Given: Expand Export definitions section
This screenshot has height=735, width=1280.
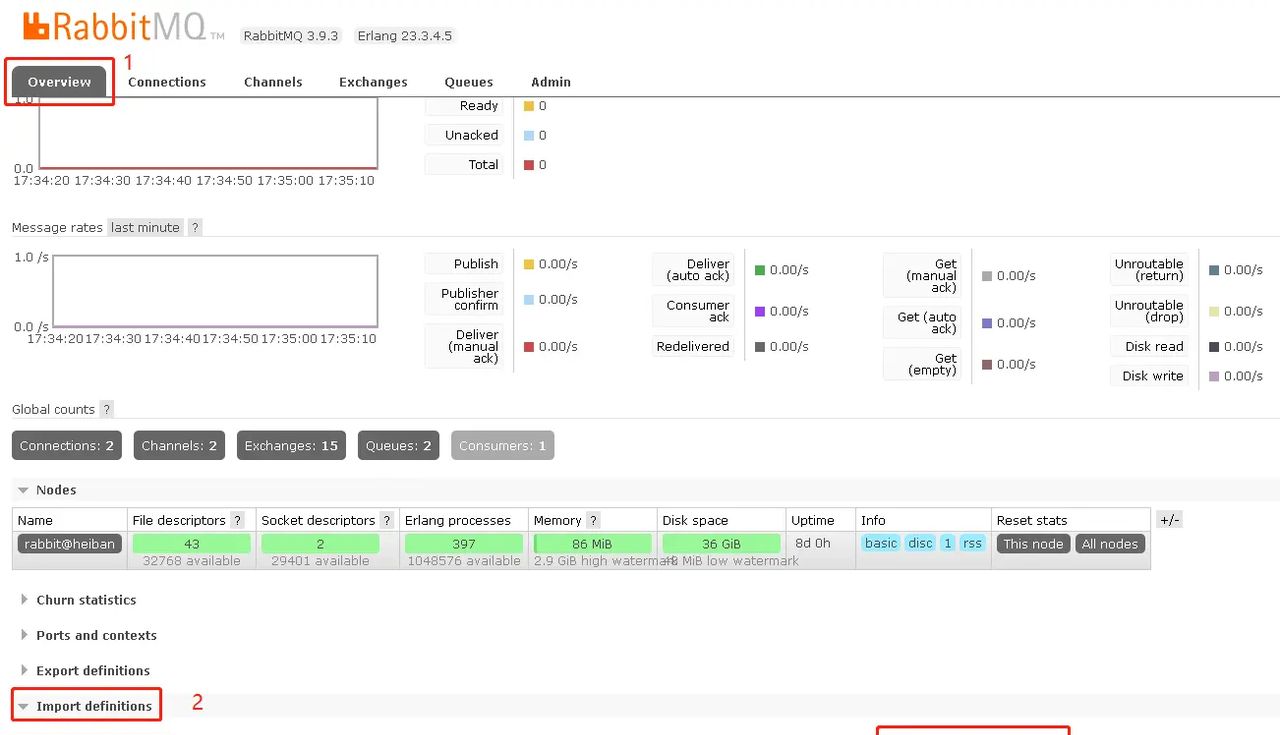Looking at the screenshot, I should point(93,671).
